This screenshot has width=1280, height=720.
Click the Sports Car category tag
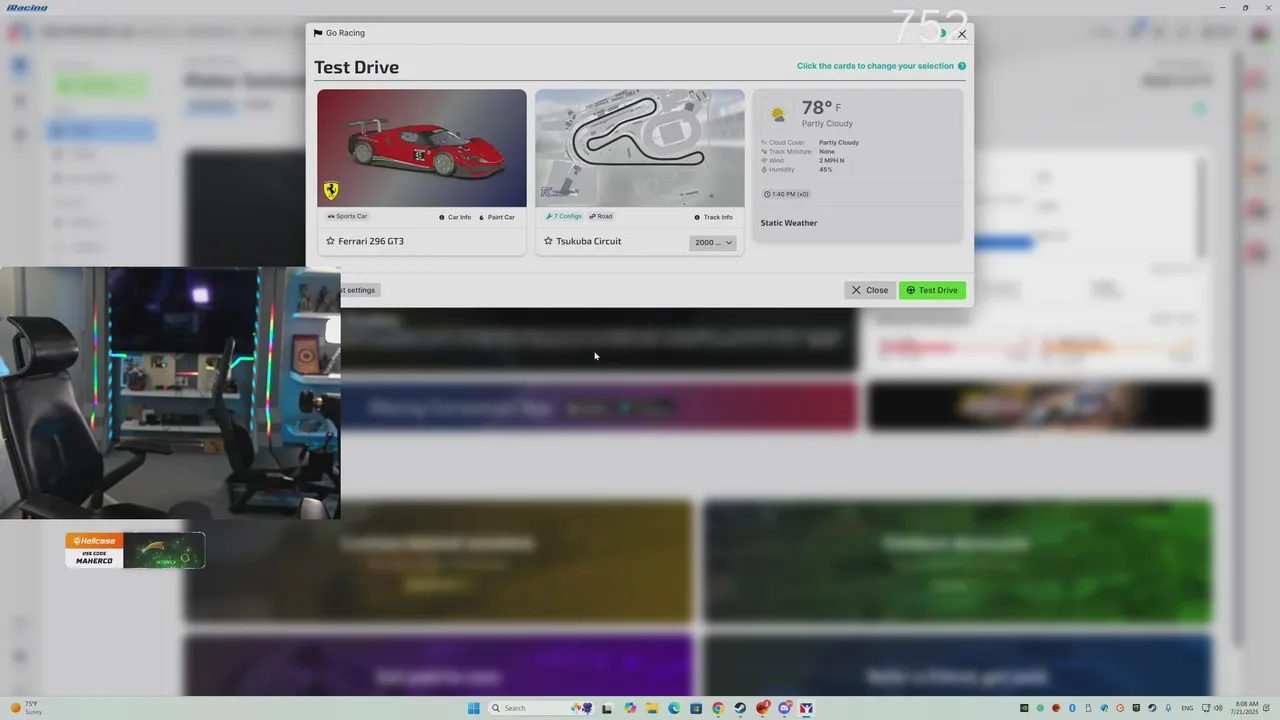coord(347,216)
